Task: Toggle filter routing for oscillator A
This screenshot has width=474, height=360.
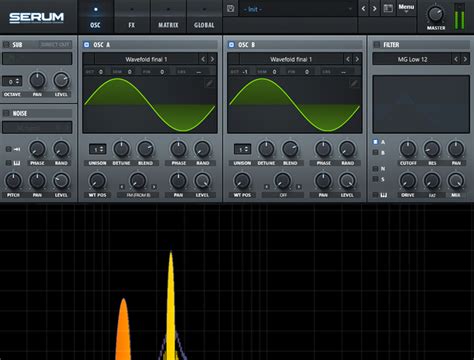Action: pos(375,142)
